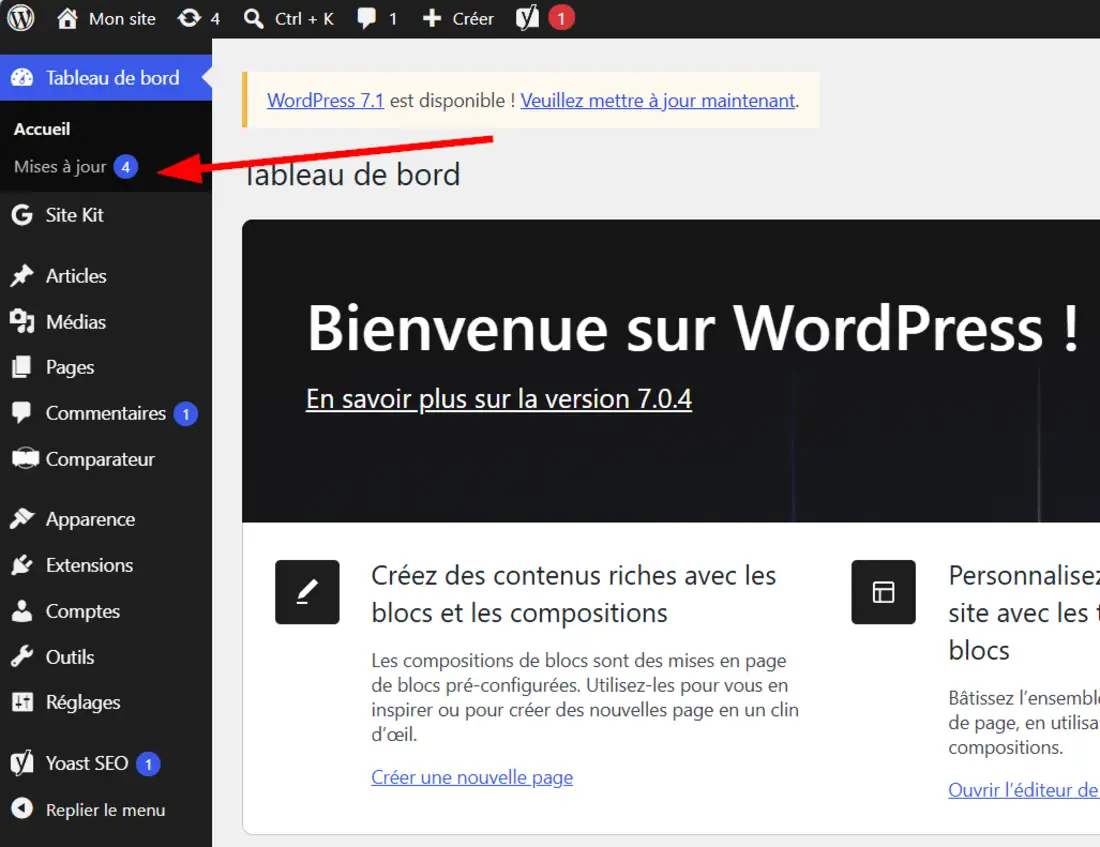Click Veuillez mettre à jour maintenant link
This screenshot has height=847, width=1100.
point(658,100)
